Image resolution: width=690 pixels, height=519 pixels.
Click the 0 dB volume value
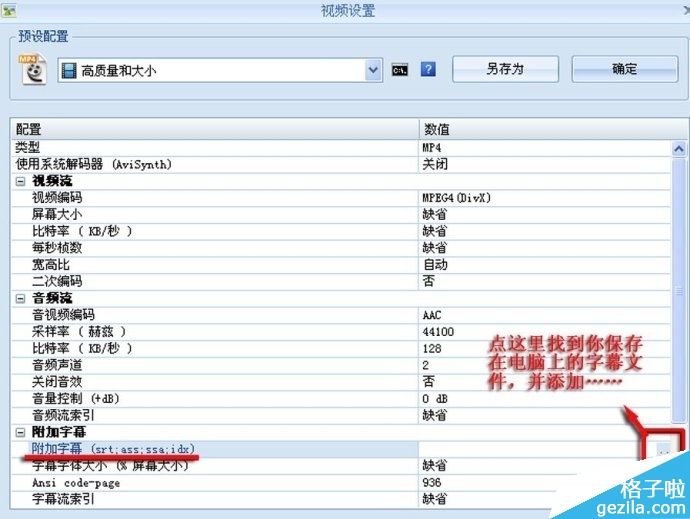pos(545,399)
